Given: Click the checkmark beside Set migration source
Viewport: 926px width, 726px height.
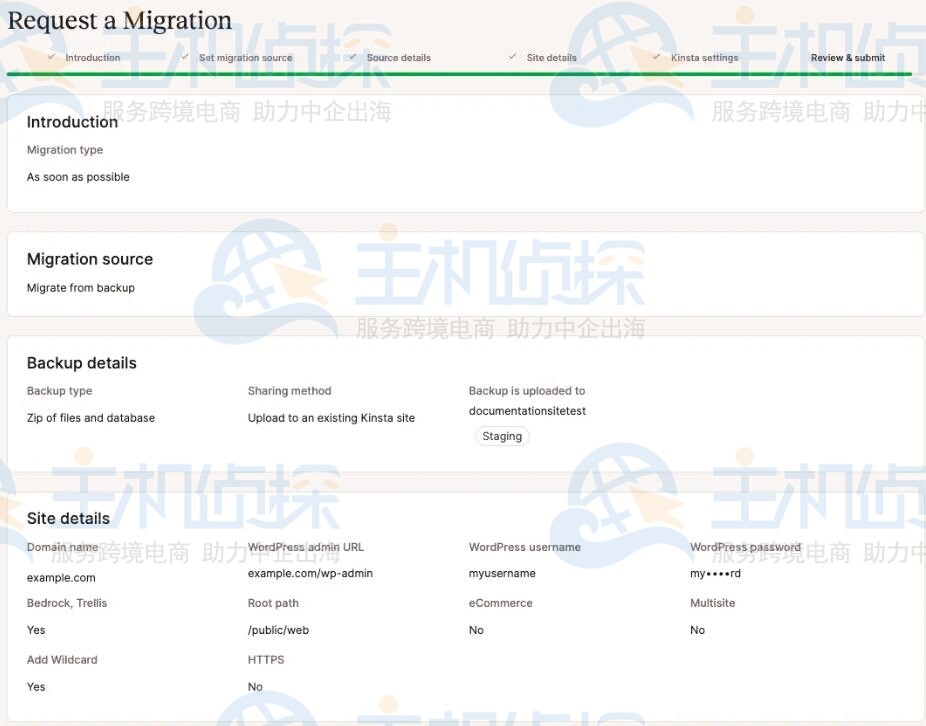Looking at the screenshot, I should [x=185, y=57].
